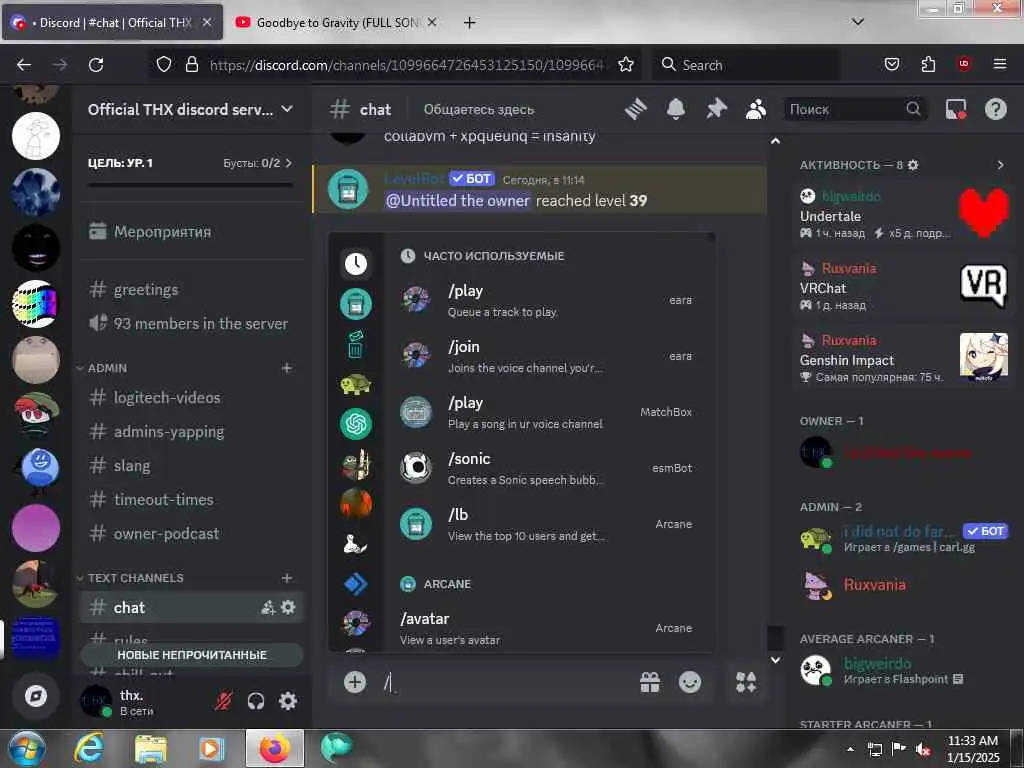
Task: Launch Internet Explorer from taskbar
Action: 88,748
